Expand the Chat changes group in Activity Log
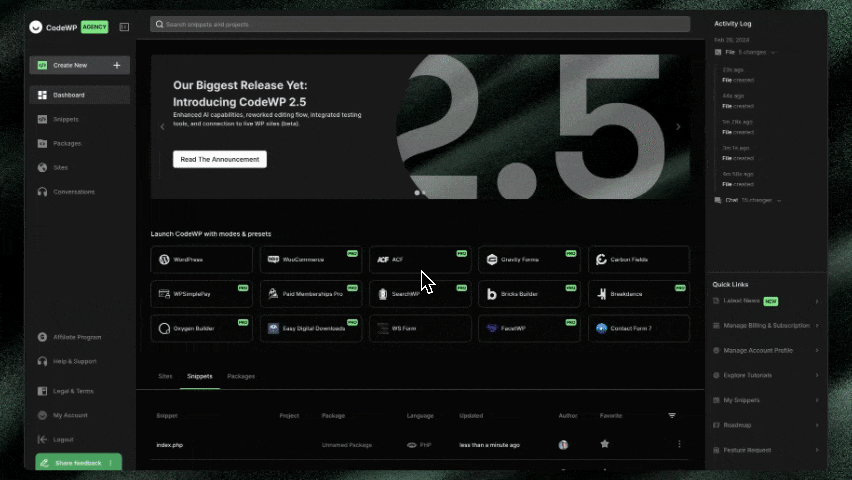Image resolution: width=852 pixels, height=480 pixels. click(779, 200)
